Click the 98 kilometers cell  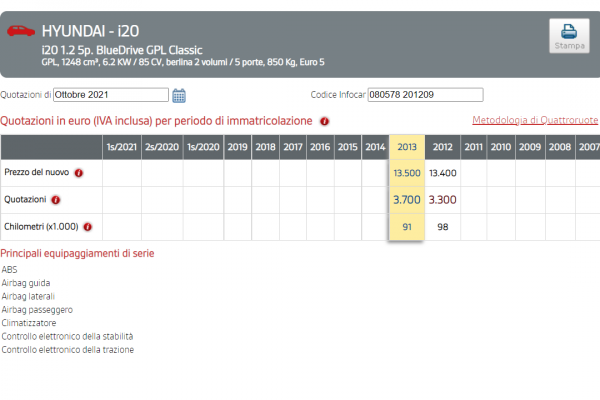[x=442, y=227]
